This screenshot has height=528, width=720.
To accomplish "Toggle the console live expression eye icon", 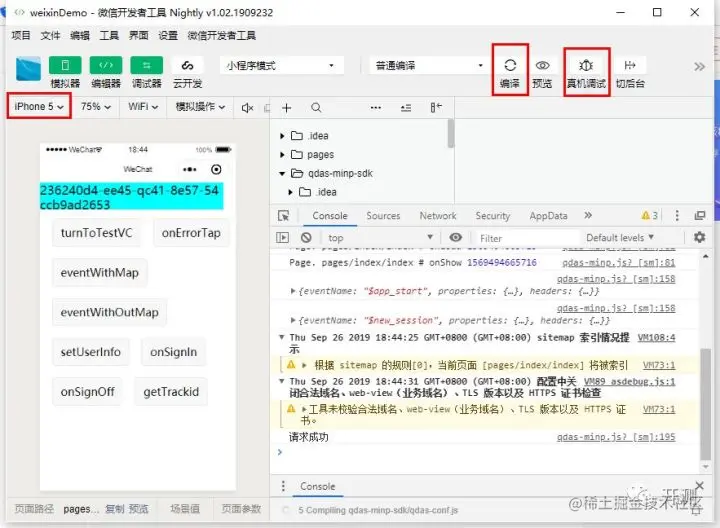I will [x=456, y=237].
